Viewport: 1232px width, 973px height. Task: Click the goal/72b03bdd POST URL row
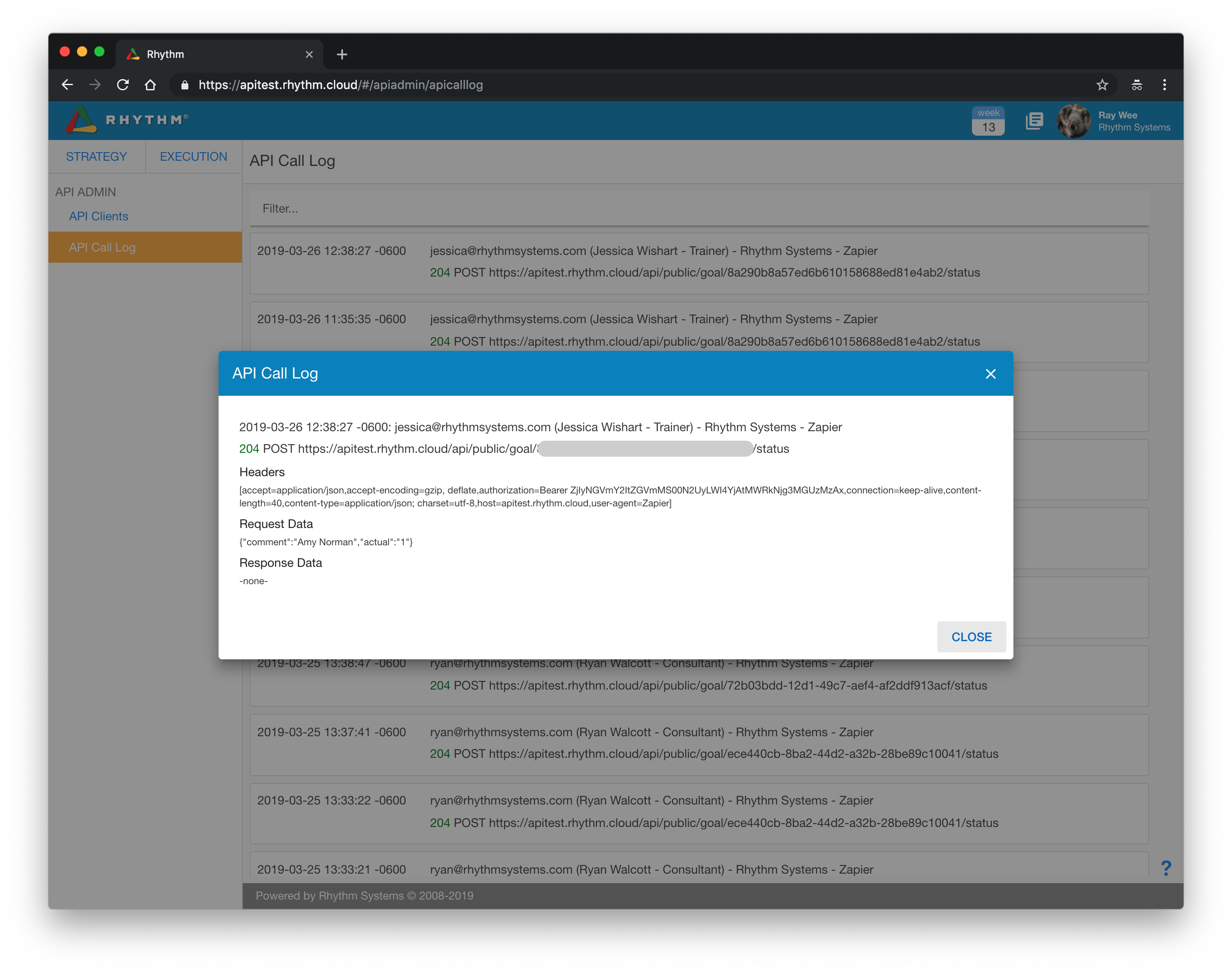[x=708, y=685]
